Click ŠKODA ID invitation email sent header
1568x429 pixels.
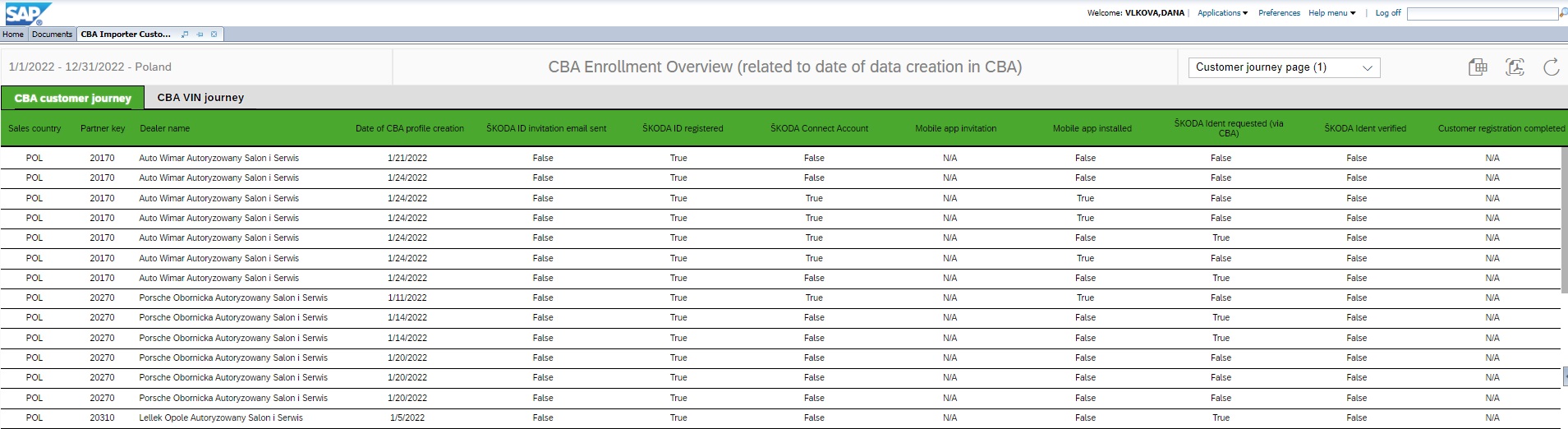coord(546,128)
